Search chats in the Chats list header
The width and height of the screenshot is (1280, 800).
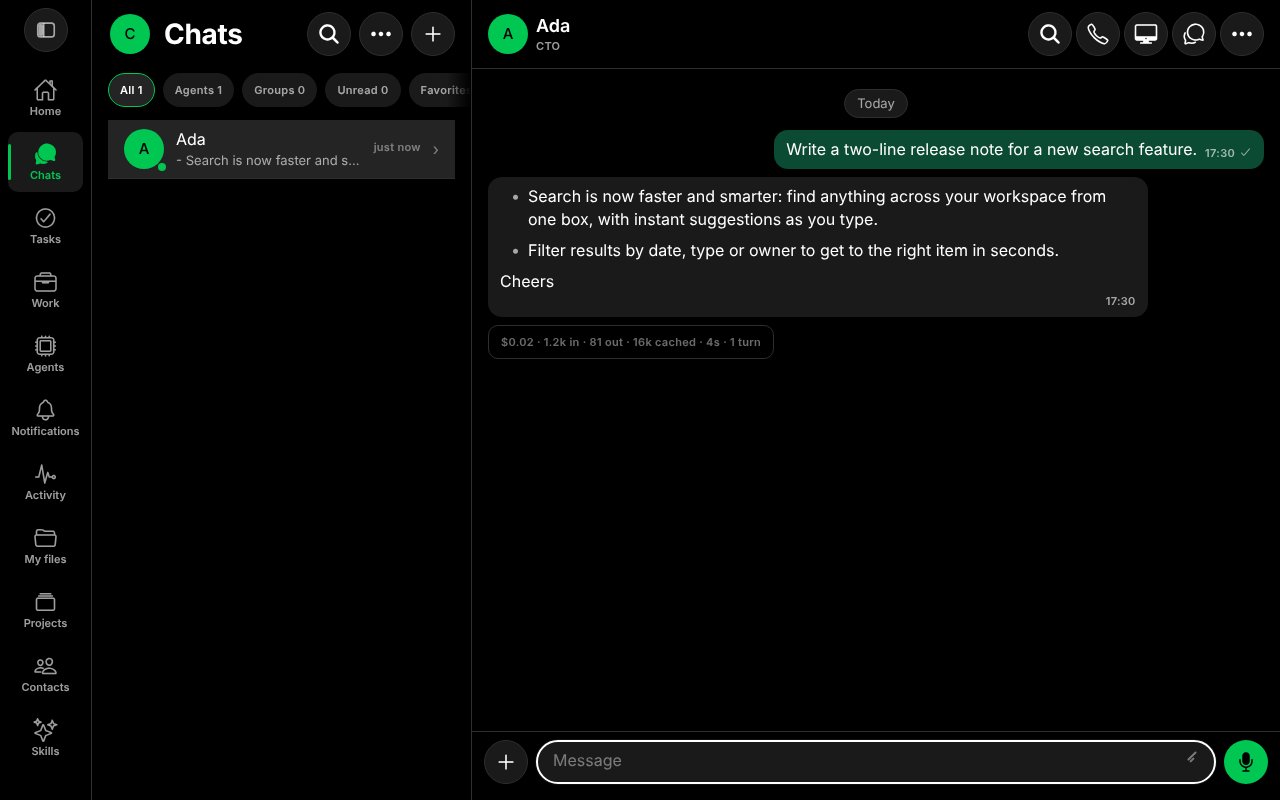[329, 34]
